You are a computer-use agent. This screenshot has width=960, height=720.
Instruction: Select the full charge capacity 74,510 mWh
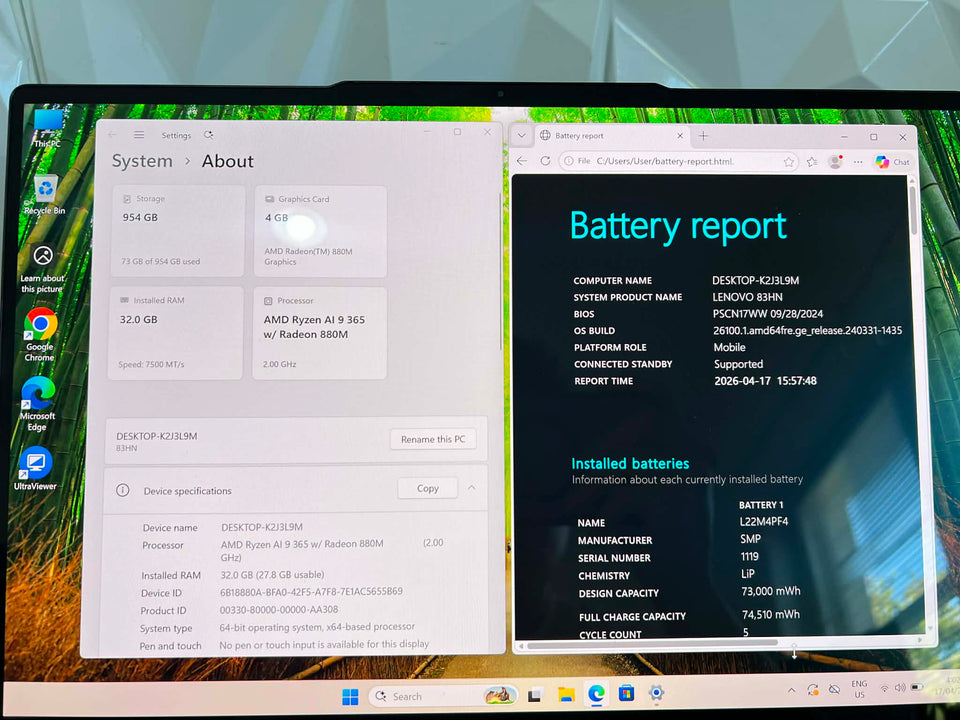pos(771,614)
